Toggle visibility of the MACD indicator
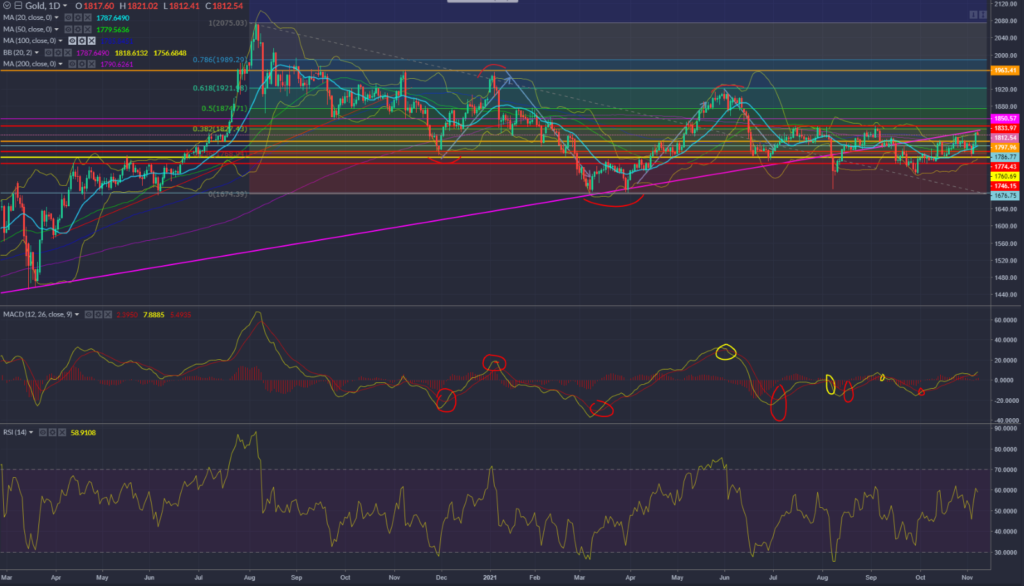The width and height of the screenshot is (1024, 586). 88,314
